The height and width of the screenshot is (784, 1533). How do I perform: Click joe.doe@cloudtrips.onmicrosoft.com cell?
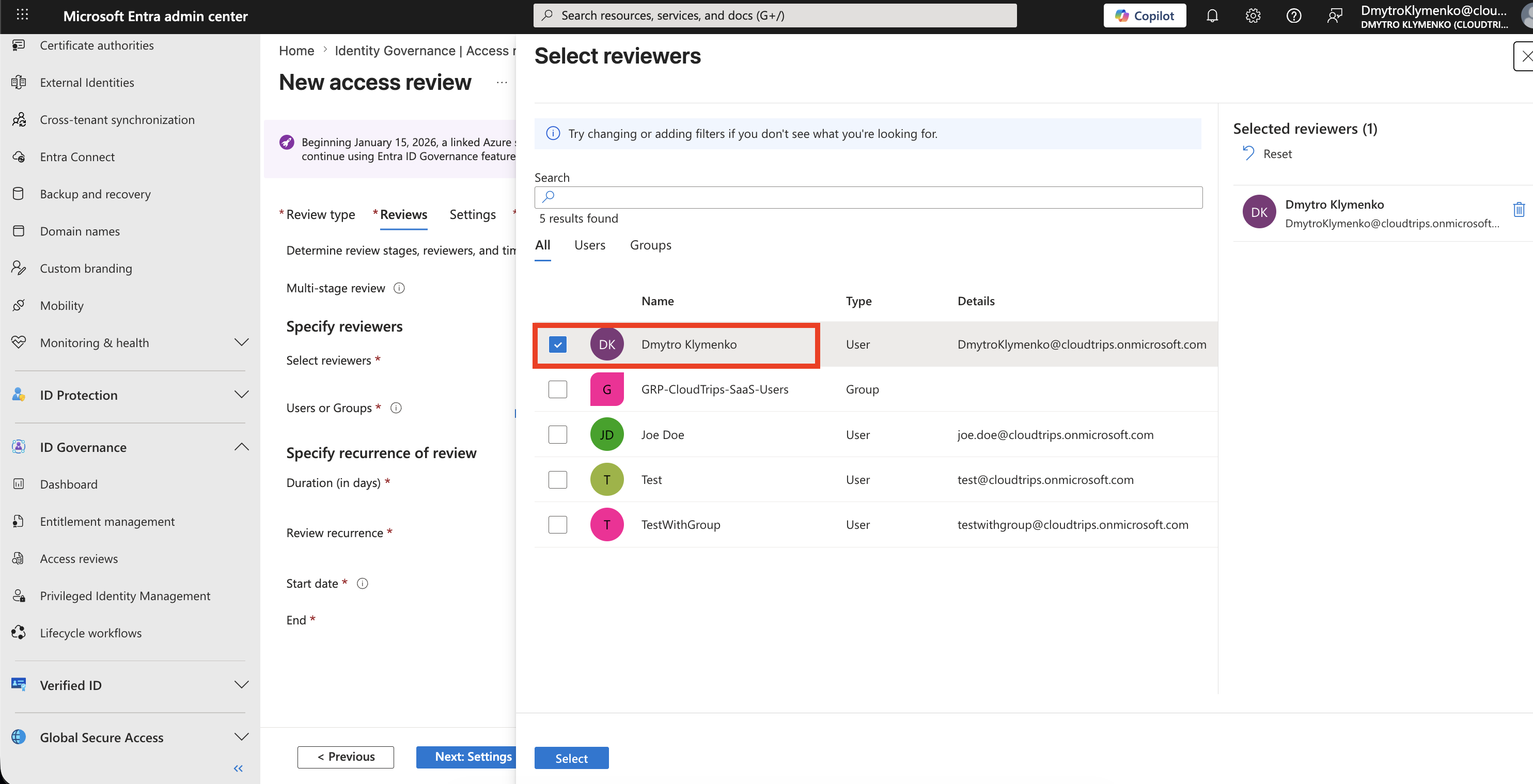[x=1055, y=435]
